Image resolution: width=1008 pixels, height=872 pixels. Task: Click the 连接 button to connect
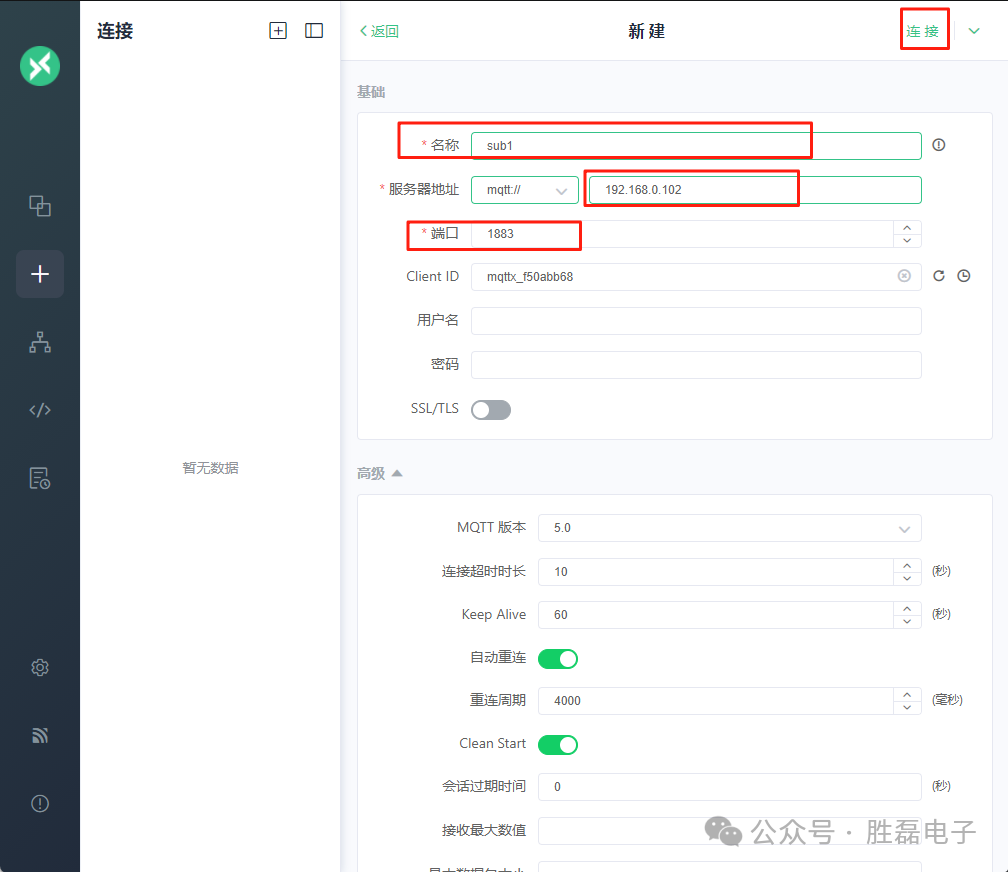pos(922,31)
